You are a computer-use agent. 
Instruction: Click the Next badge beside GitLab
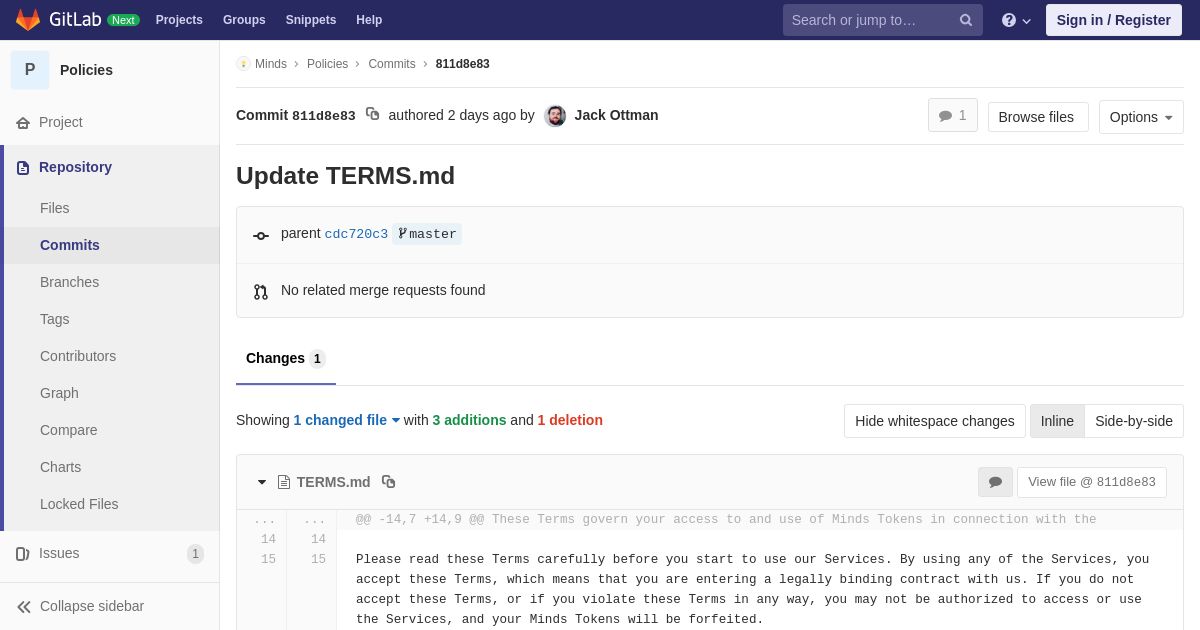(123, 20)
